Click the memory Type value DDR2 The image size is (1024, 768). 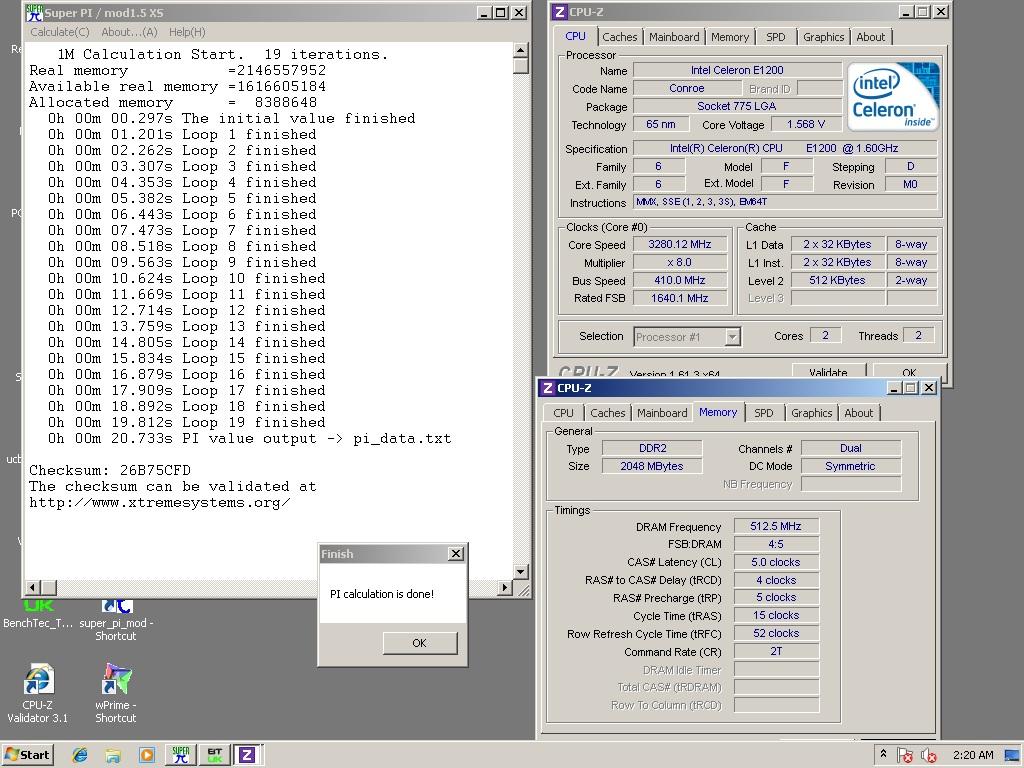pyautogui.click(x=652, y=448)
